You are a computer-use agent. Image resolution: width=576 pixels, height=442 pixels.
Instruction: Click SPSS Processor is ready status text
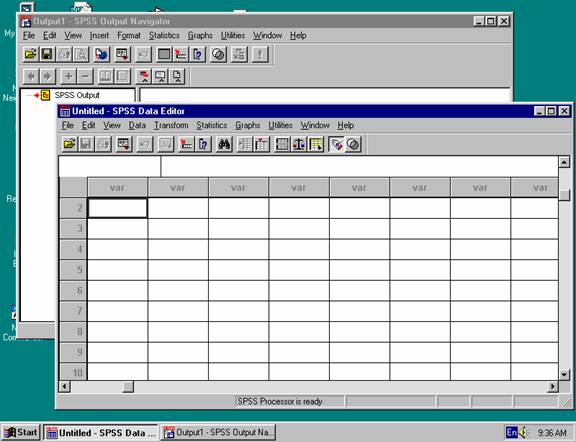tap(280, 402)
